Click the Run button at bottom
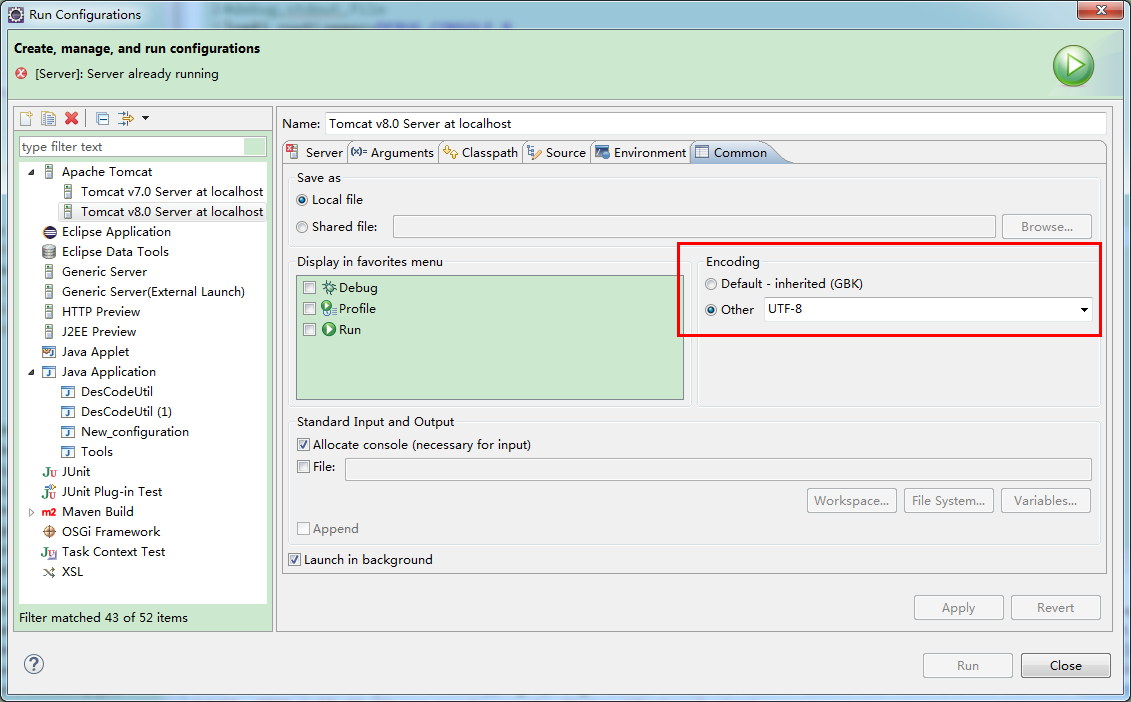The width and height of the screenshot is (1131, 702). coord(967,665)
